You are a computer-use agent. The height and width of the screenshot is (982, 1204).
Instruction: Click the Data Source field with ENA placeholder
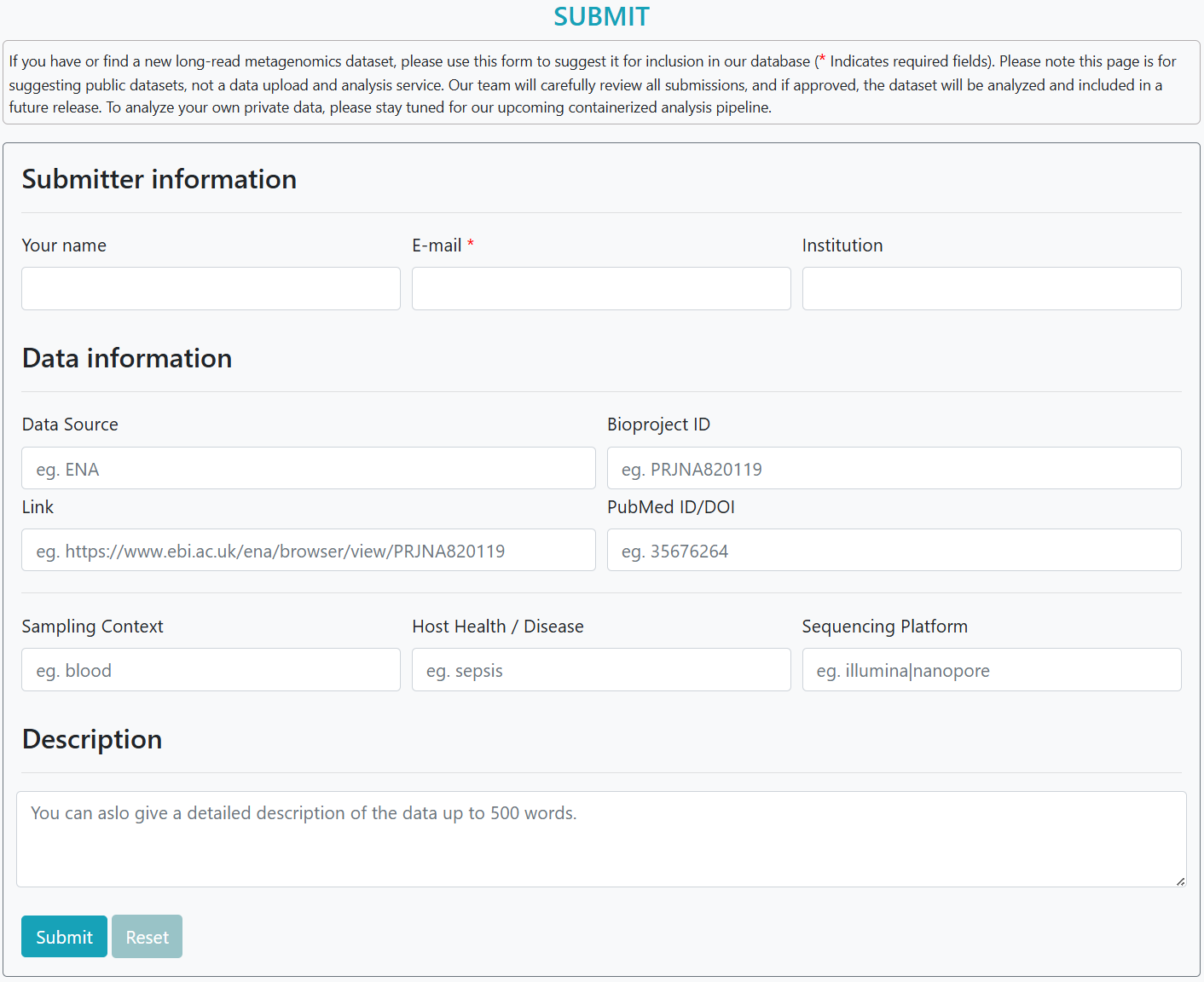tap(309, 469)
